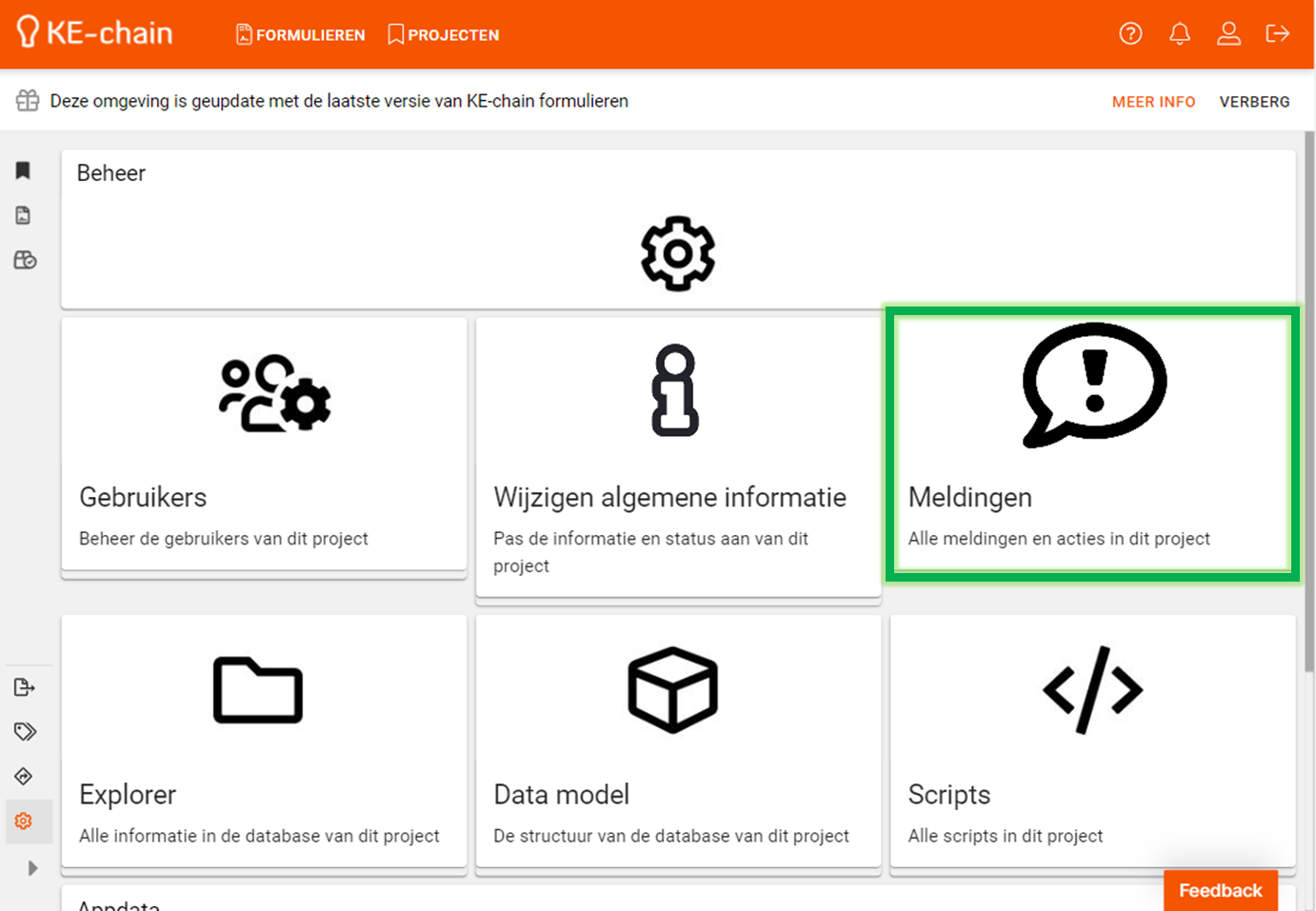
Task: Select the orange gear icon in sidebar
Action: pyautogui.click(x=24, y=821)
